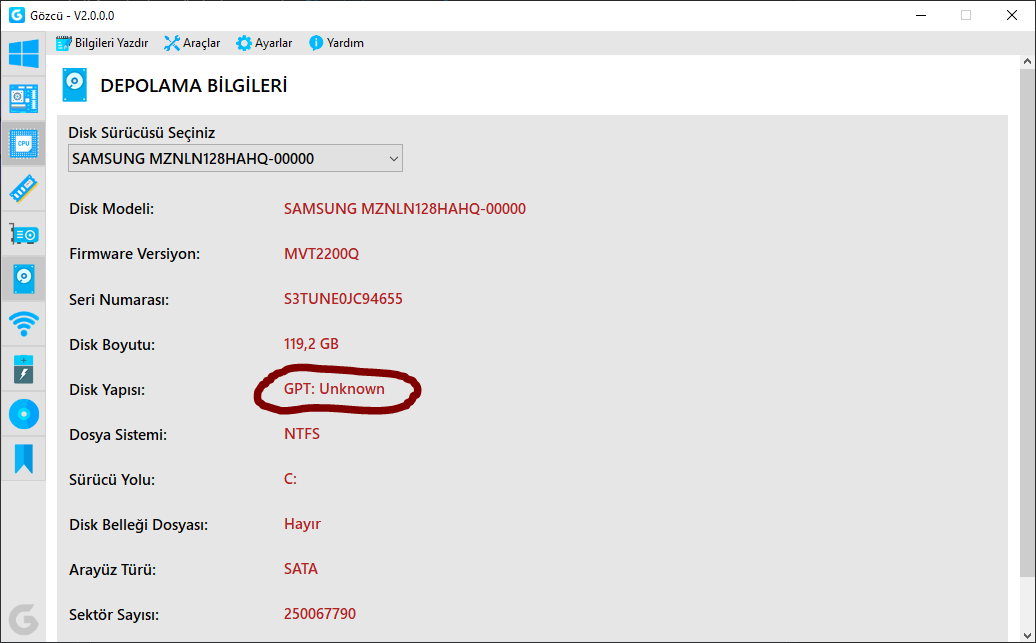Click the Sürücü Yolu label
This screenshot has height=643, width=1036.
112,480
